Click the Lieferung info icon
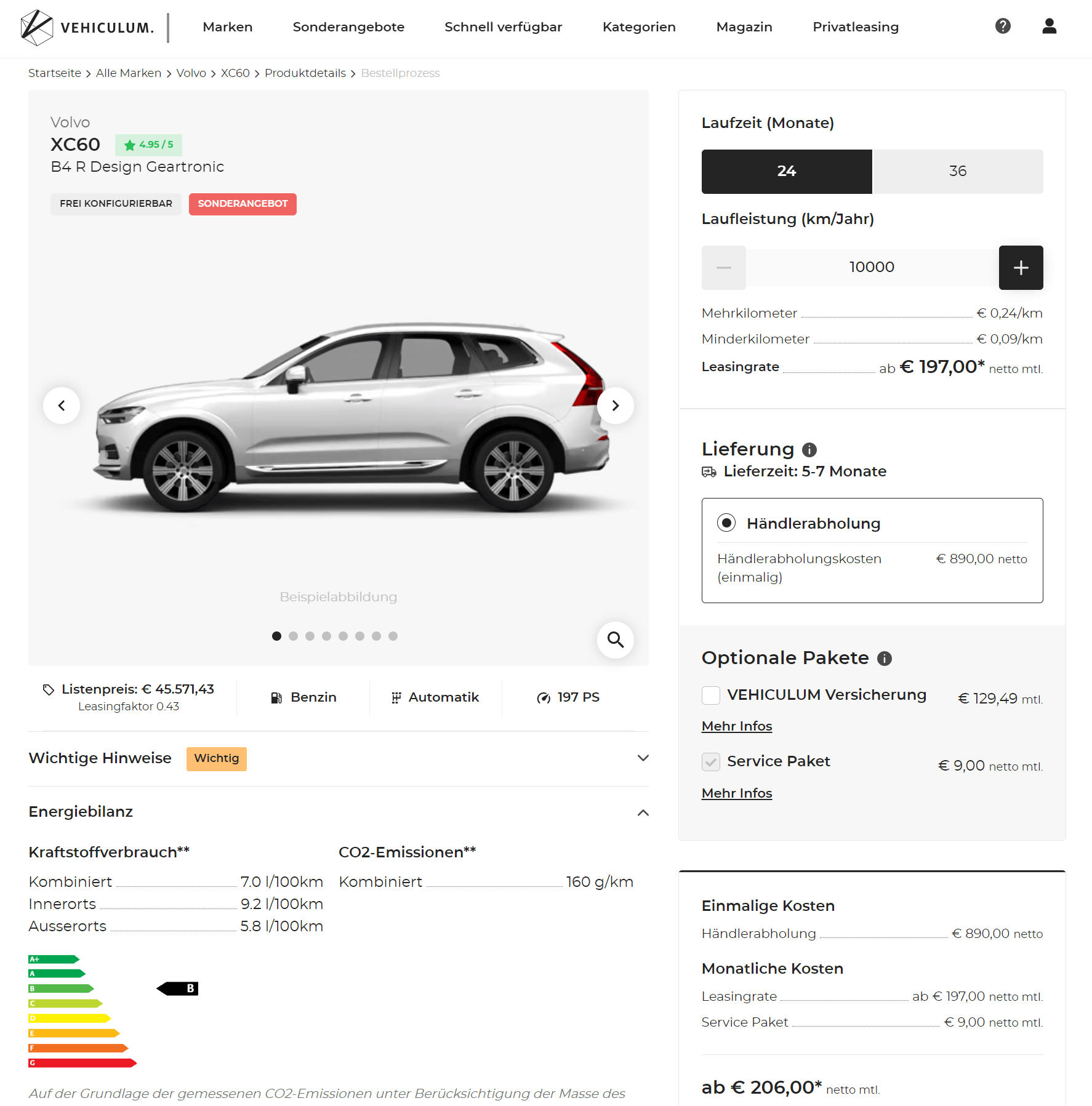This screenshot has width=1092, height=1106. [x=809, y=450]
